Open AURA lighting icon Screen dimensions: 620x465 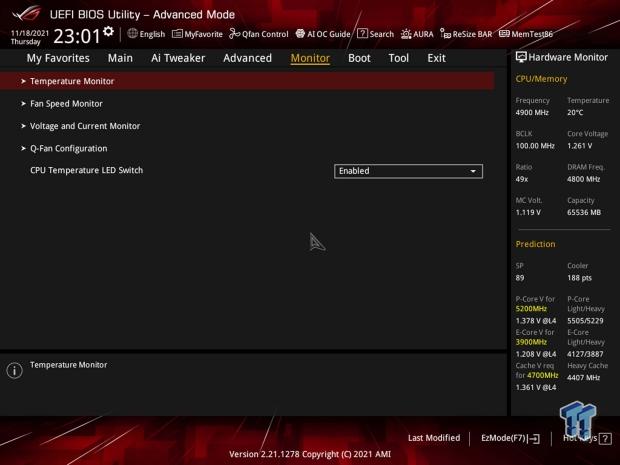click(x=406, y=34)
